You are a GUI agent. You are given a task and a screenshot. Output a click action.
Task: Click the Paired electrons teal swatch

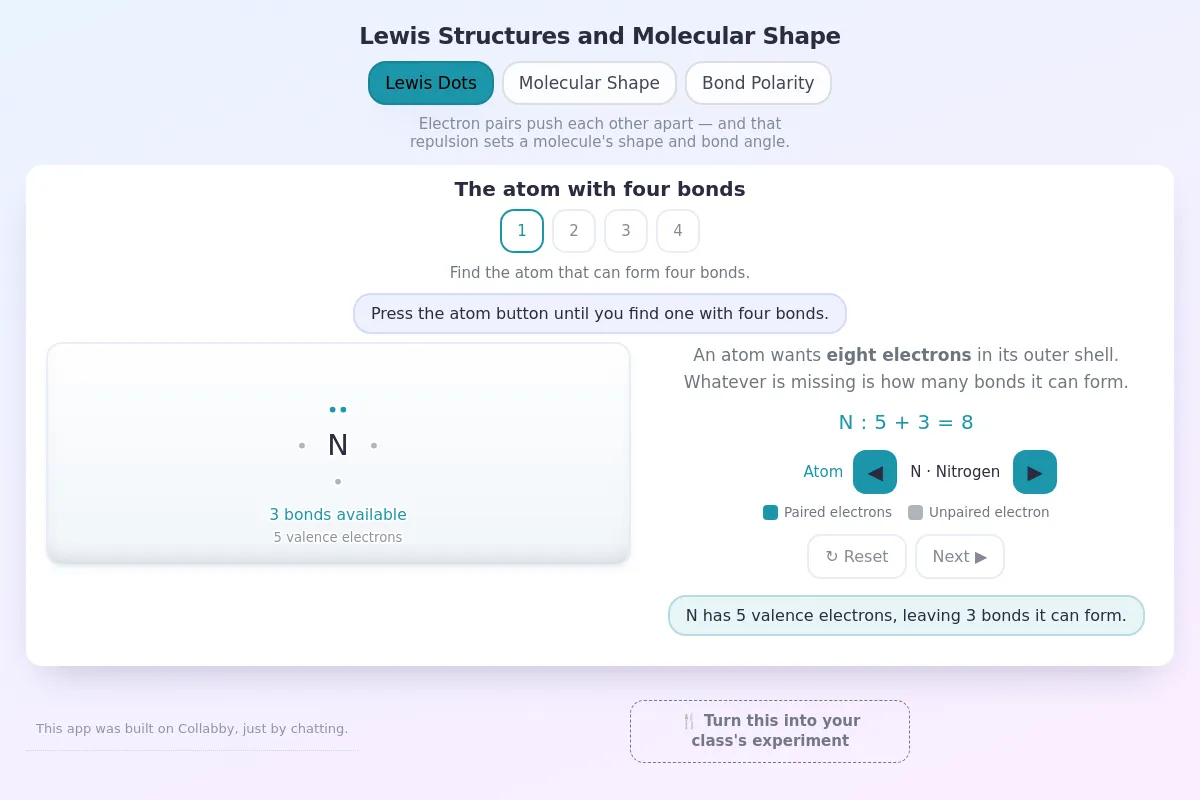(770, 512)
